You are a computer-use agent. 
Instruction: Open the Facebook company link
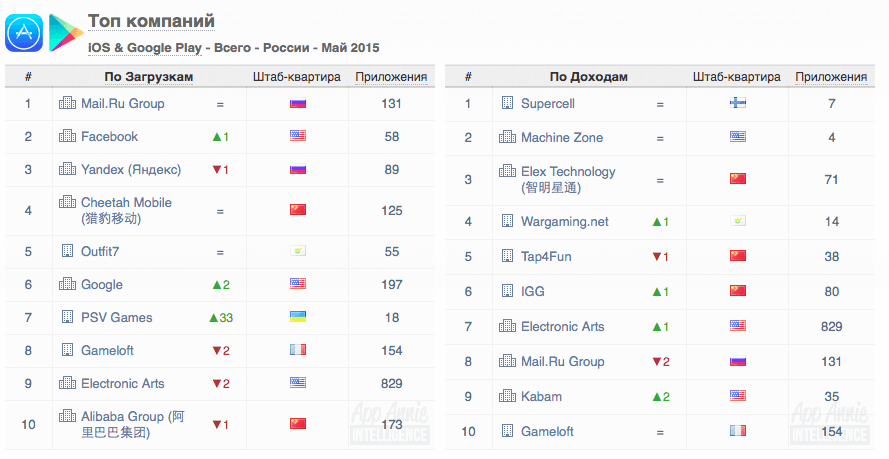tap(109, 136)
